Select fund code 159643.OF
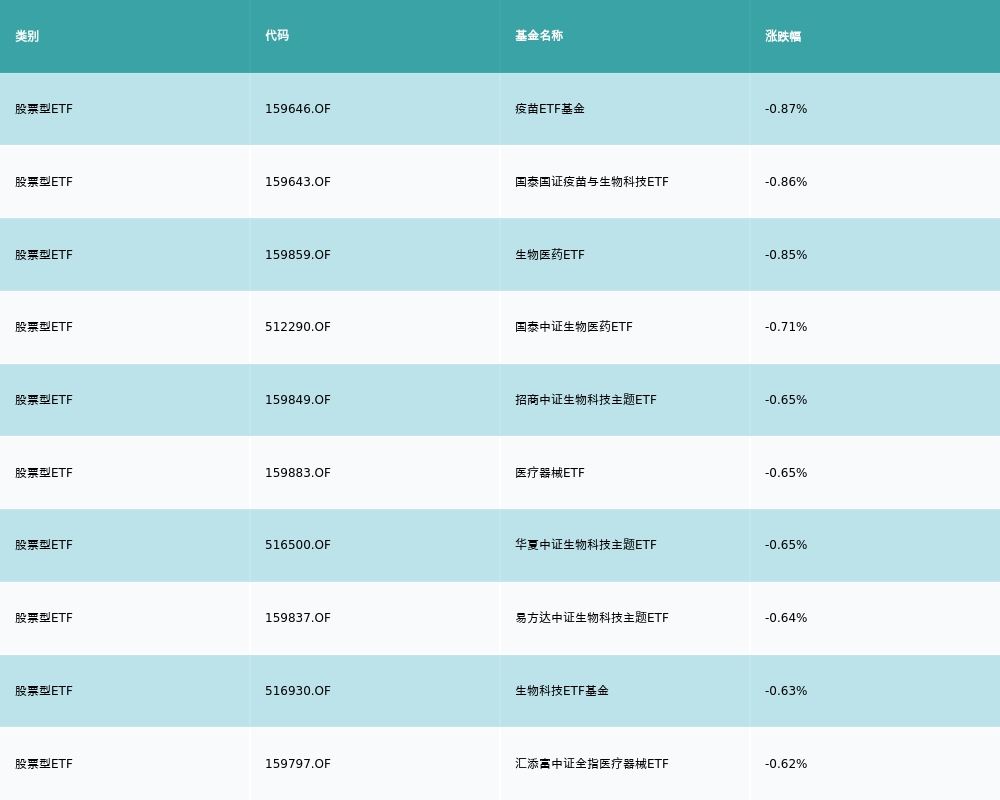1000x800 pixels. click(298, 182)
